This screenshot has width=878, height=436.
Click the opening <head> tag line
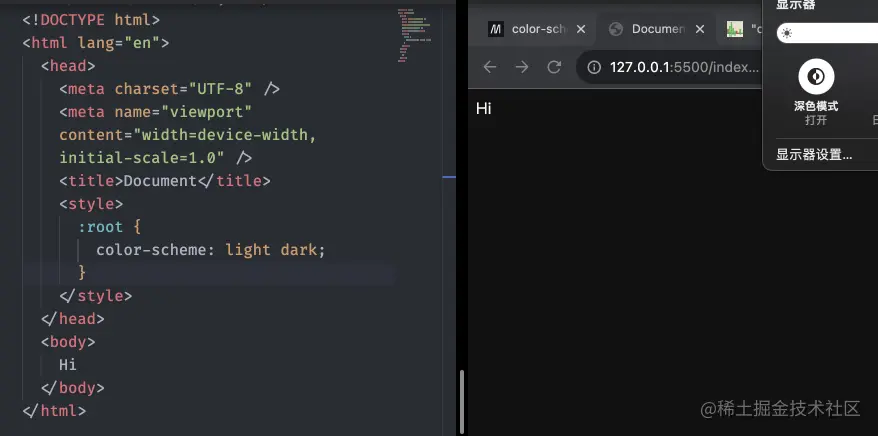click(x=68, y=66)
